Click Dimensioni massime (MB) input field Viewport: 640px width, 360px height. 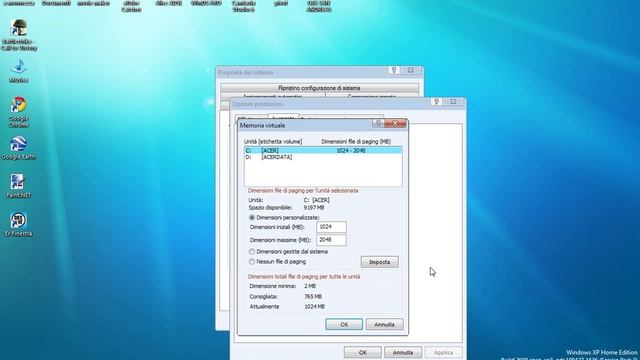pos(331,240)
